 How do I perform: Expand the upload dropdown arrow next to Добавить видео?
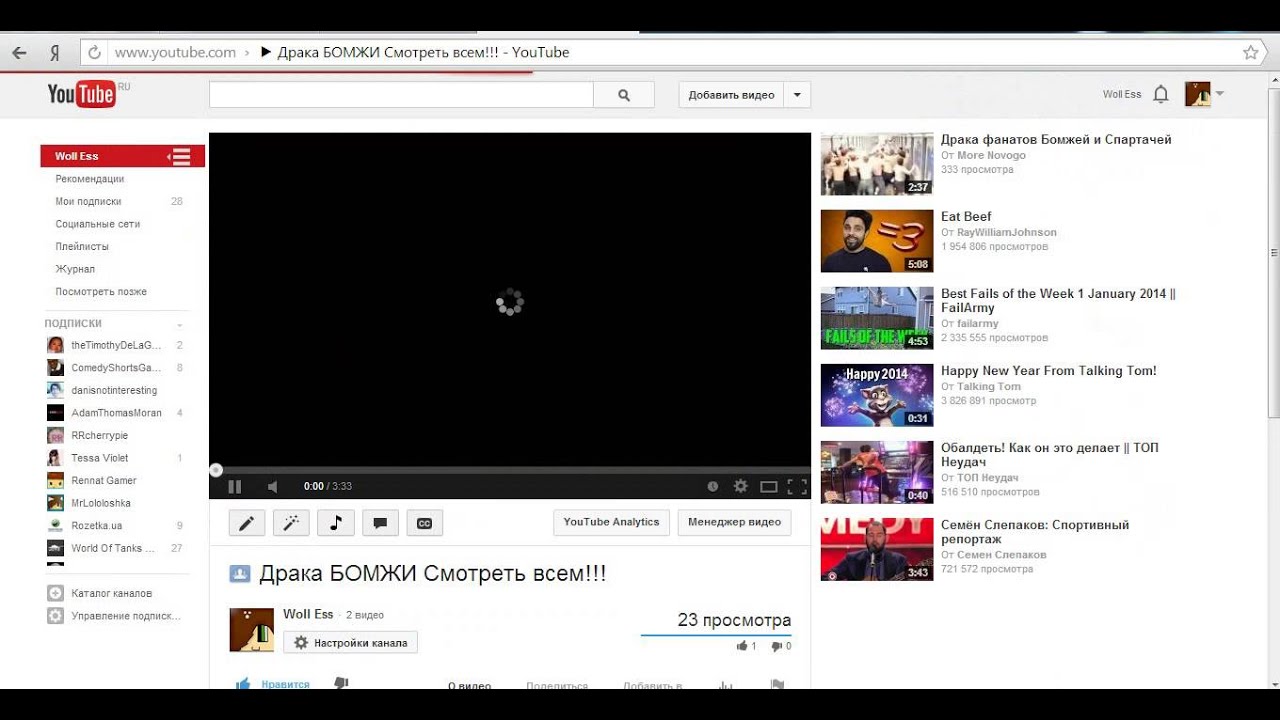point(797,95)
